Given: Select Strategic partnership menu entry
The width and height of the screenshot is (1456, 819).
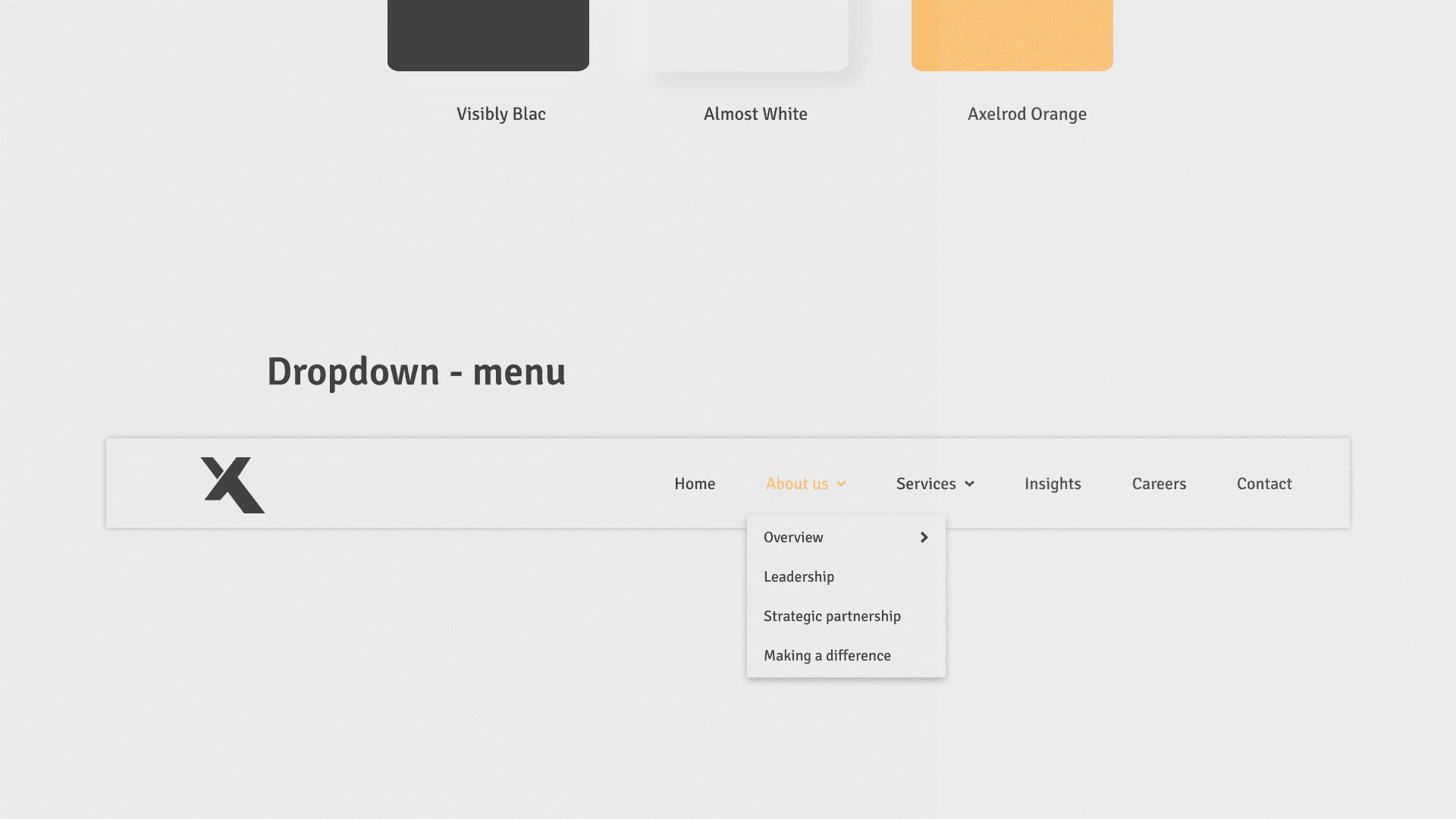Looking at the screenshot, I should (832, 617).
